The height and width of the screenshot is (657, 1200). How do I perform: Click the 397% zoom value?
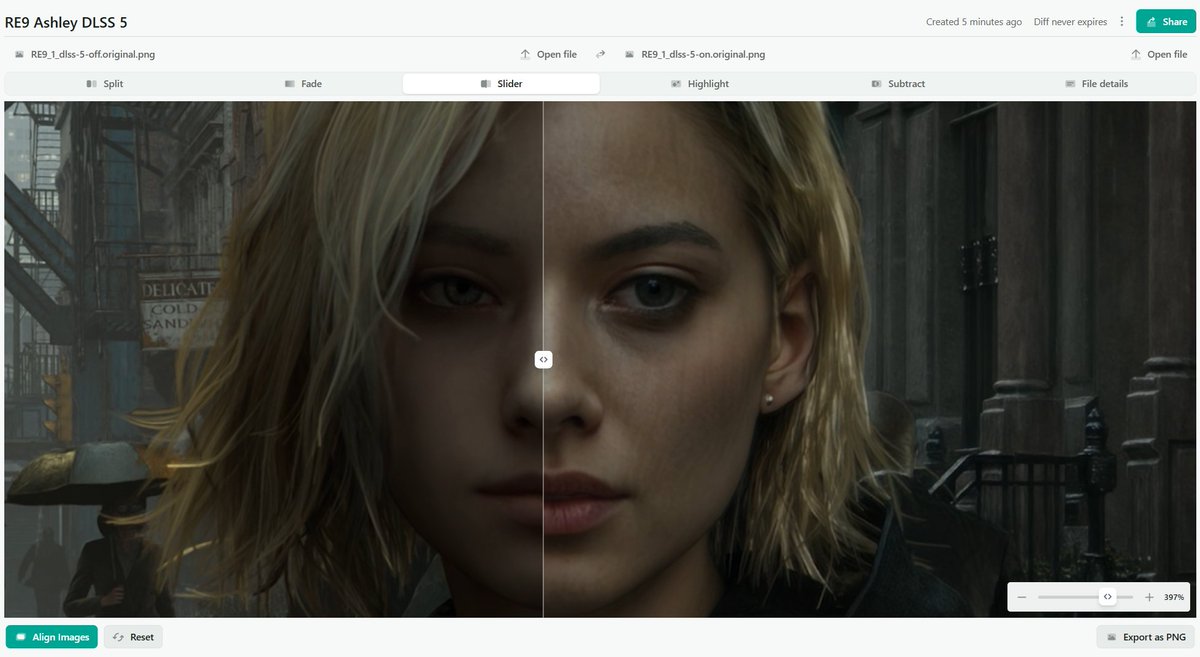[1174, 597]
